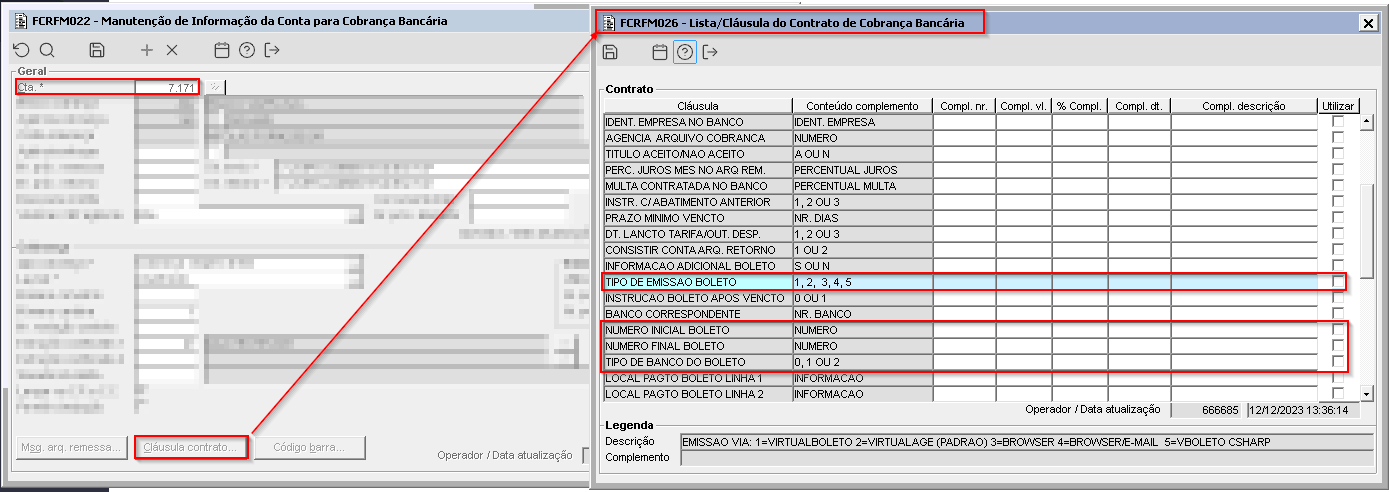Viewport: 1389px width, 492px height.
Task: Tick Utilizar for PRAZO MINIMO VENCTO
Action: click(1338, 218)
